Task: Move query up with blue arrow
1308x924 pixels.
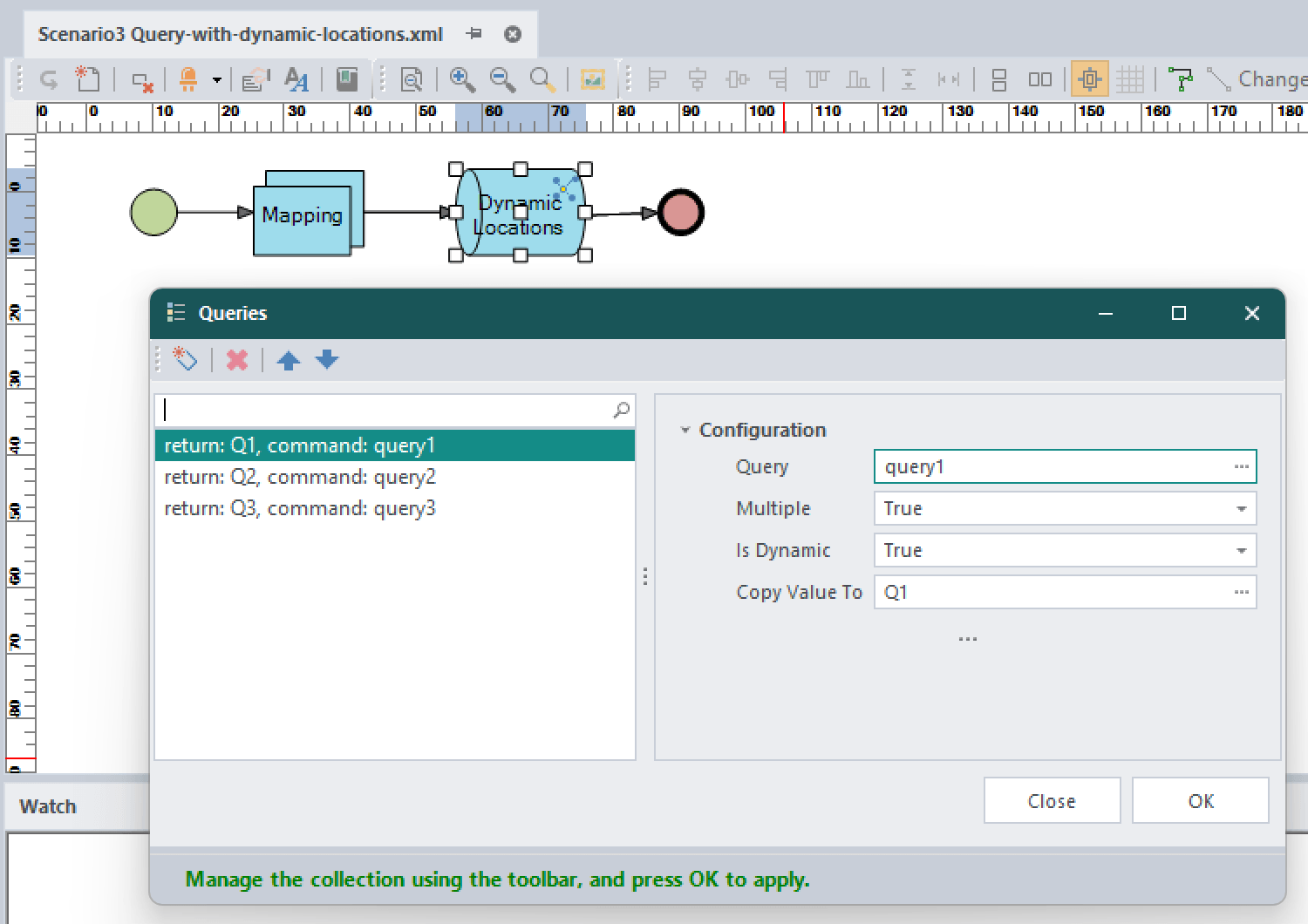Action: [x=289, y=360]
